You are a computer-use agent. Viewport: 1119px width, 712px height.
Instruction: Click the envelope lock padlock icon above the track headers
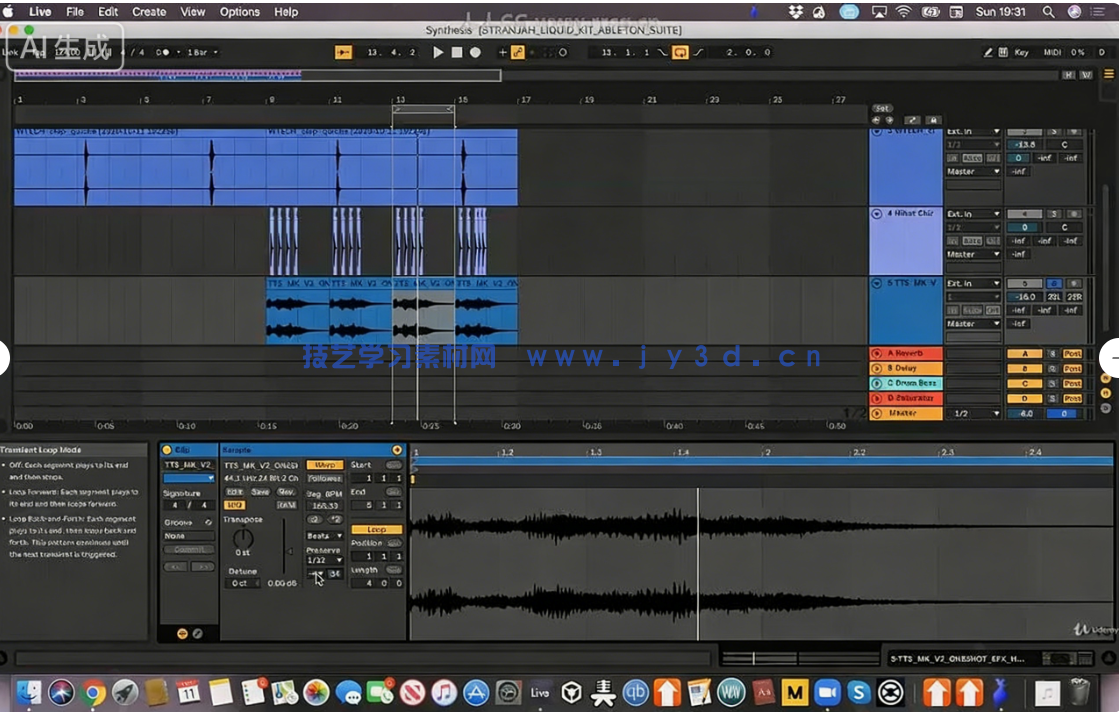[933, 121]
